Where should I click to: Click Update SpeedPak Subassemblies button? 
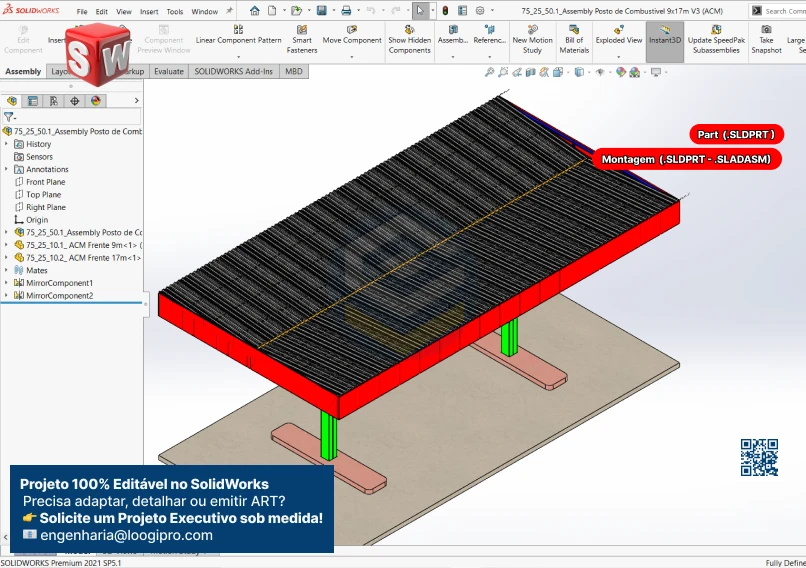716,40
